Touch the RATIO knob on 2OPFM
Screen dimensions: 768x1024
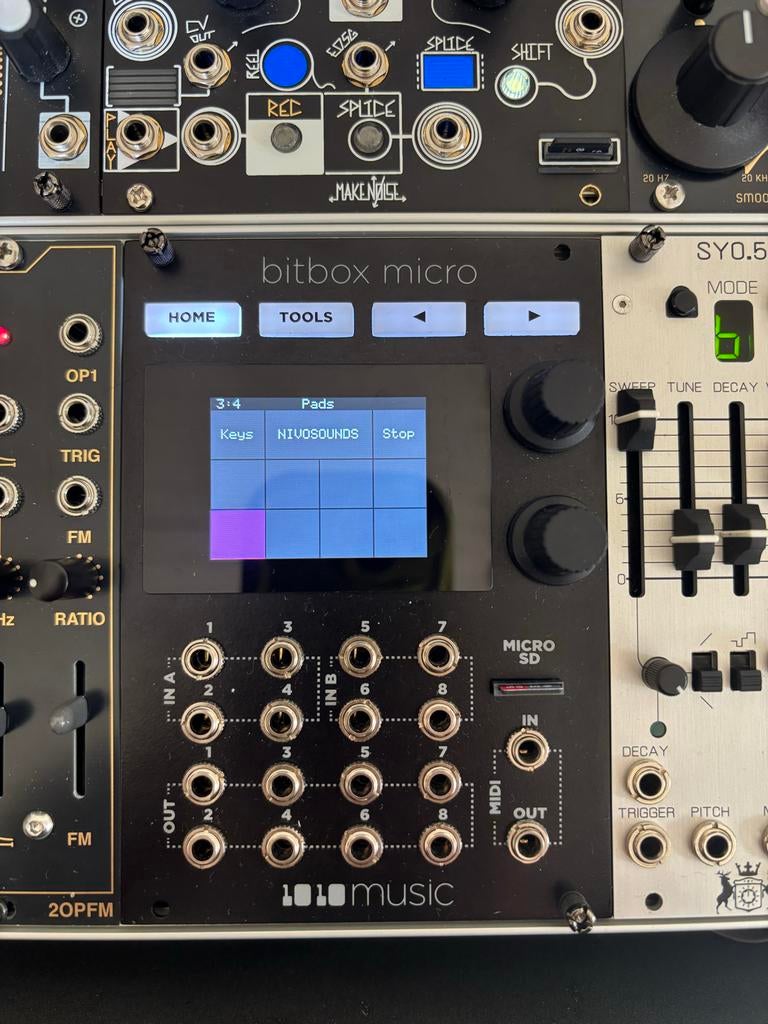pyautogui.click(x=65, y=578)
